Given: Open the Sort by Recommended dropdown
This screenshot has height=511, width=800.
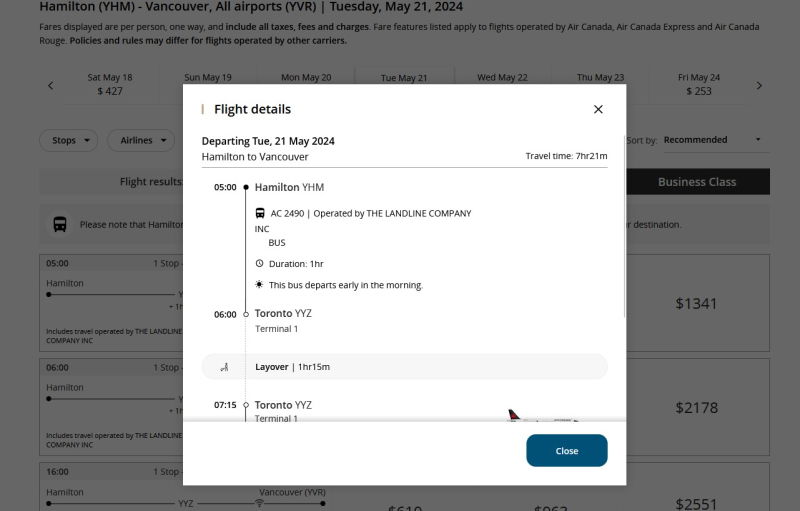Looking at the screenshot, I should 711,140.
